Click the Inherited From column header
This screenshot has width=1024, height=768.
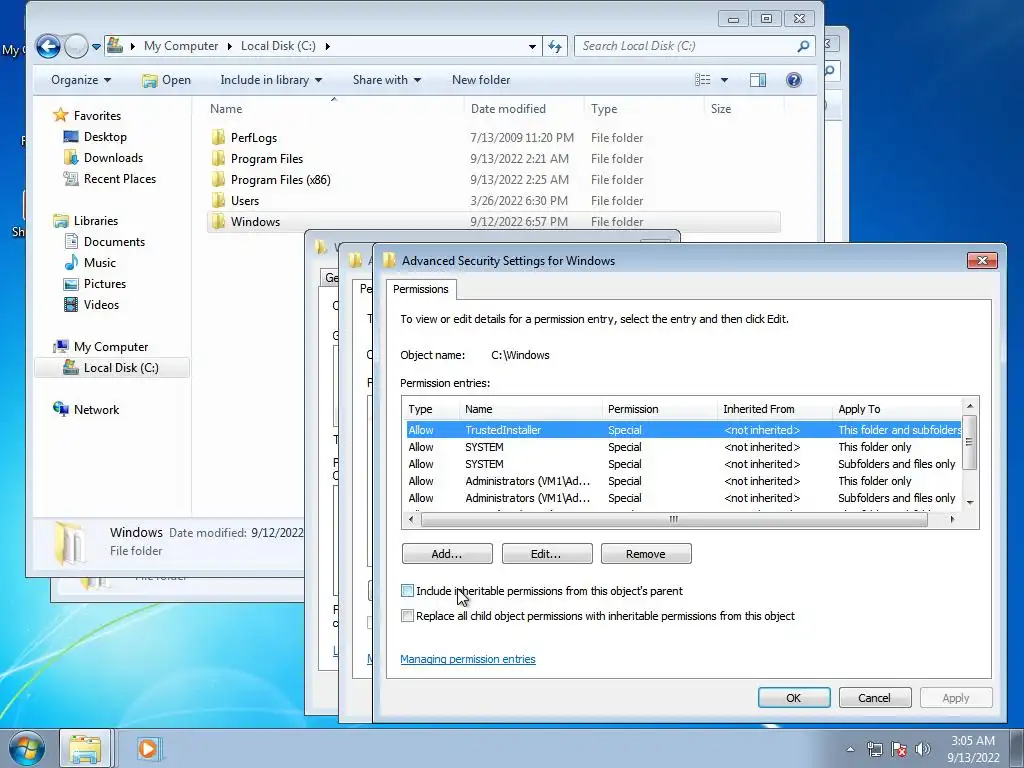pos(774,409)
